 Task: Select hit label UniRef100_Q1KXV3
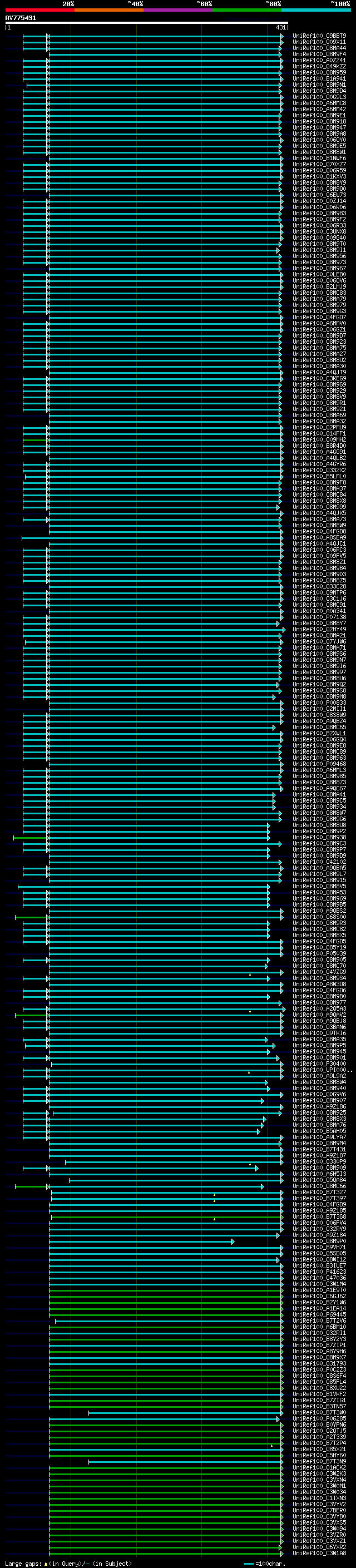pos(319,176)
